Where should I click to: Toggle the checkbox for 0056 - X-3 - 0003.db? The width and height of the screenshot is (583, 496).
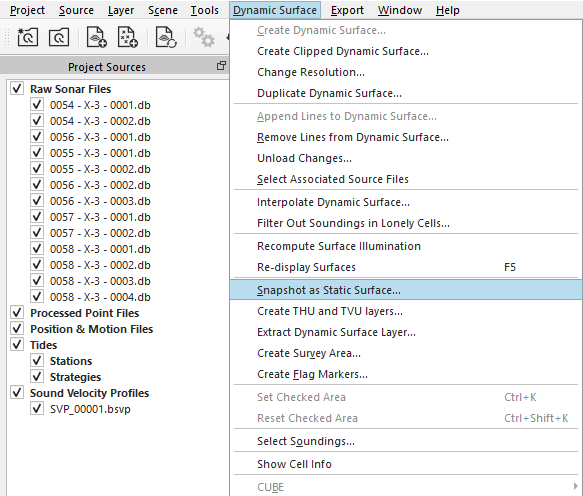pos(37,201)
